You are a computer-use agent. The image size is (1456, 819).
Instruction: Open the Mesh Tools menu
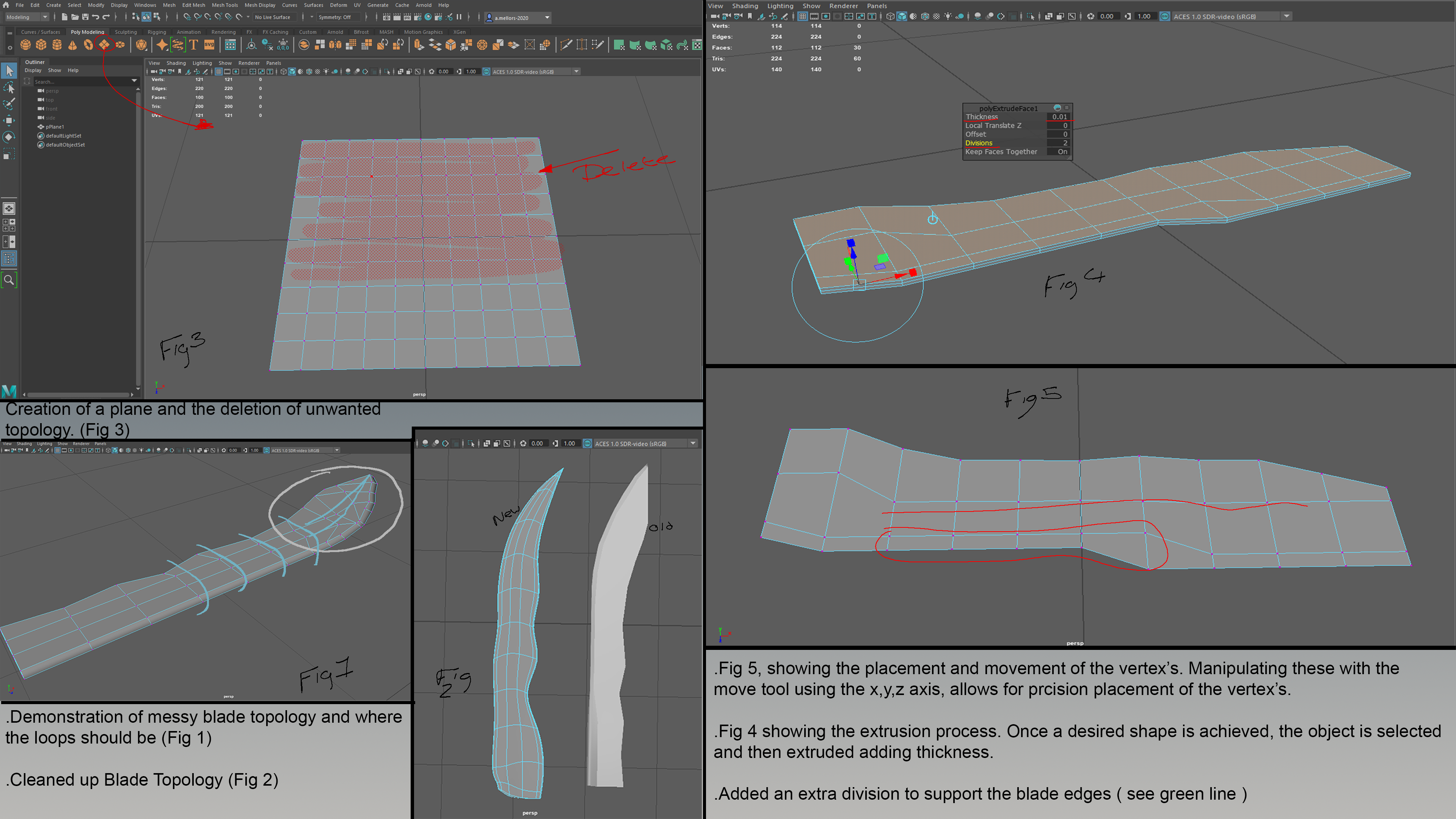click(224, 5)
